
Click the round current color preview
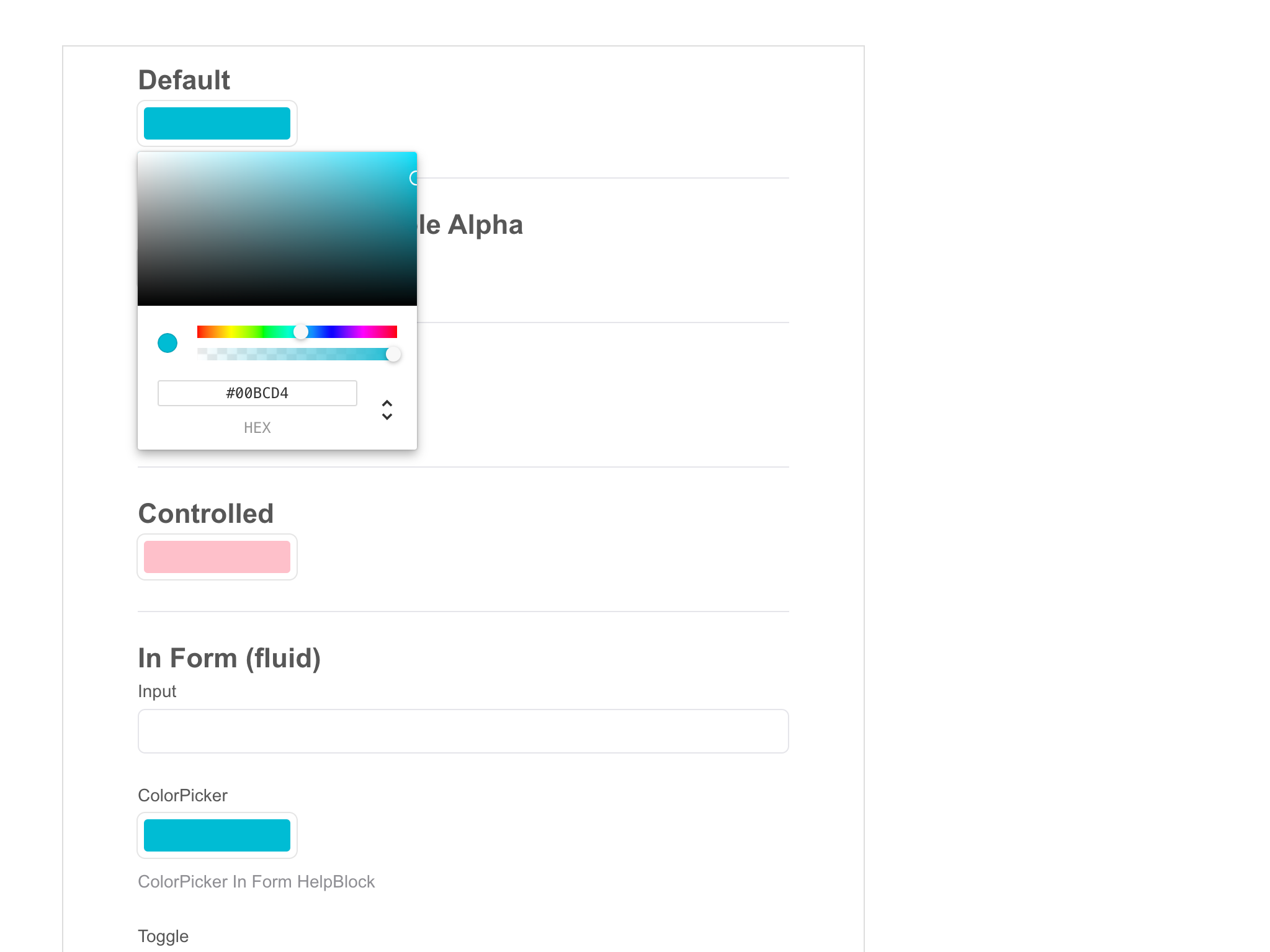pos(168,343)
